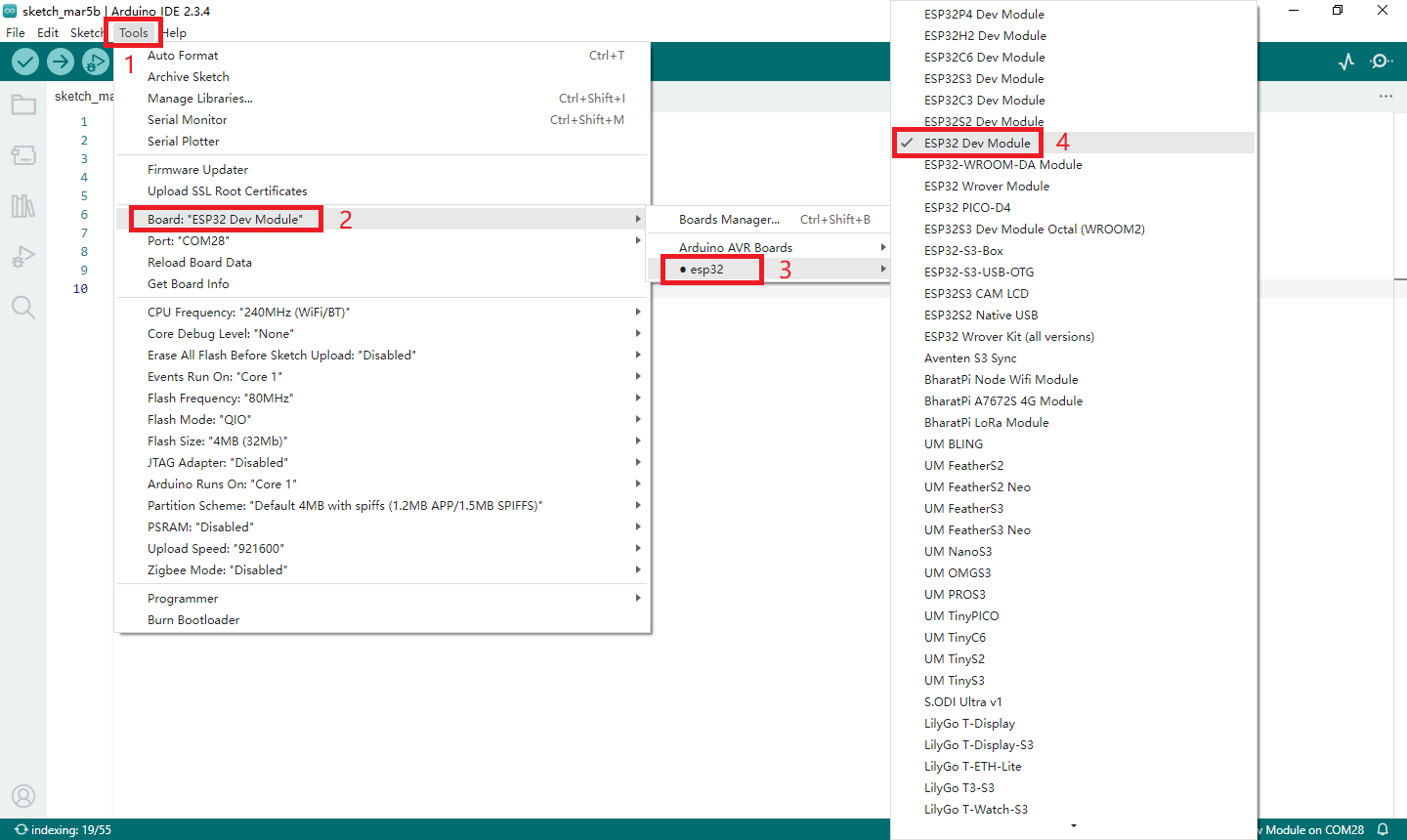This screenshot has width=1407, height=840.
Task: Click the indexing spinner in status bar
Action: coord(21,829)
